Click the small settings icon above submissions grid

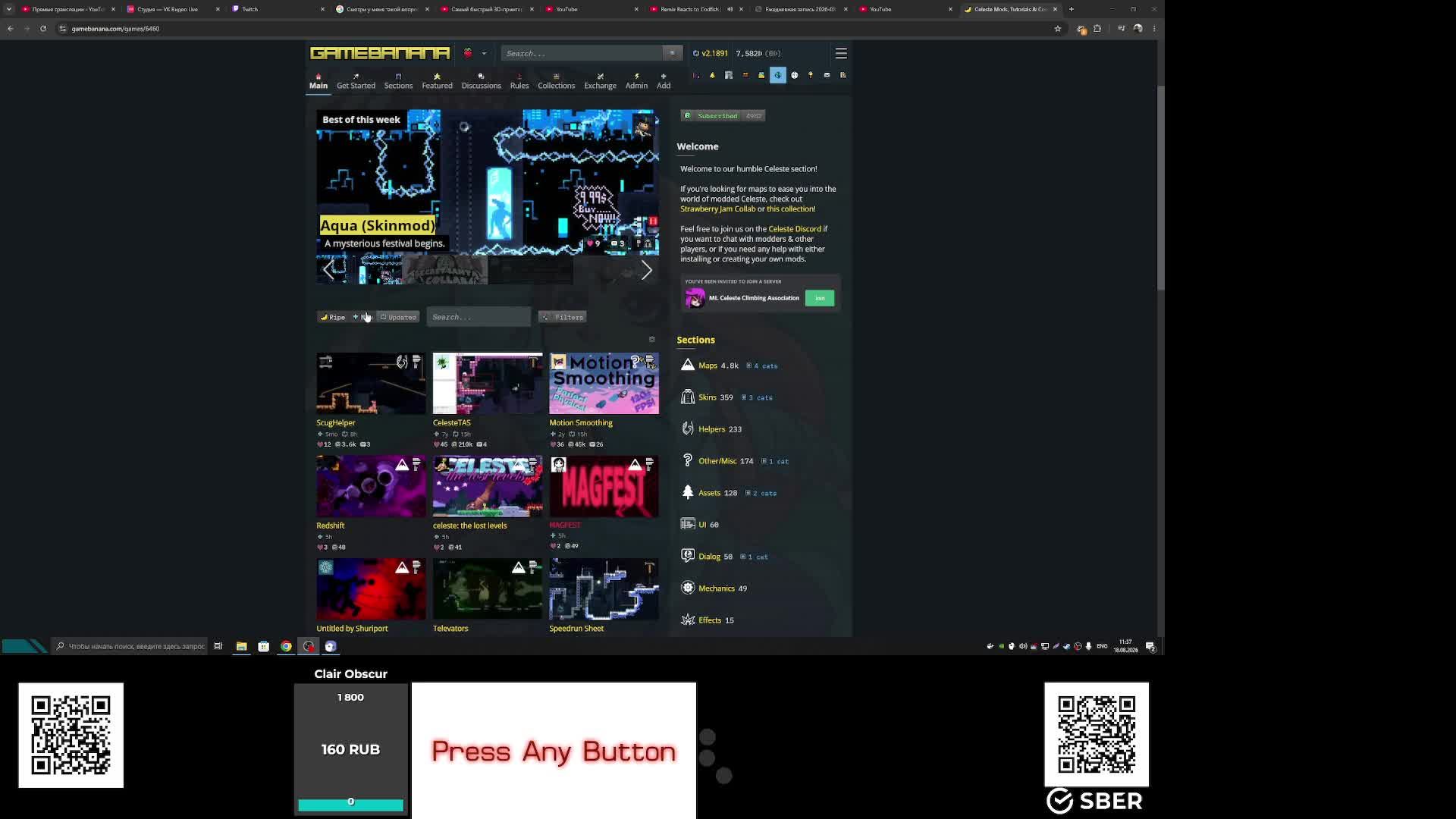(x=652, y=339)
